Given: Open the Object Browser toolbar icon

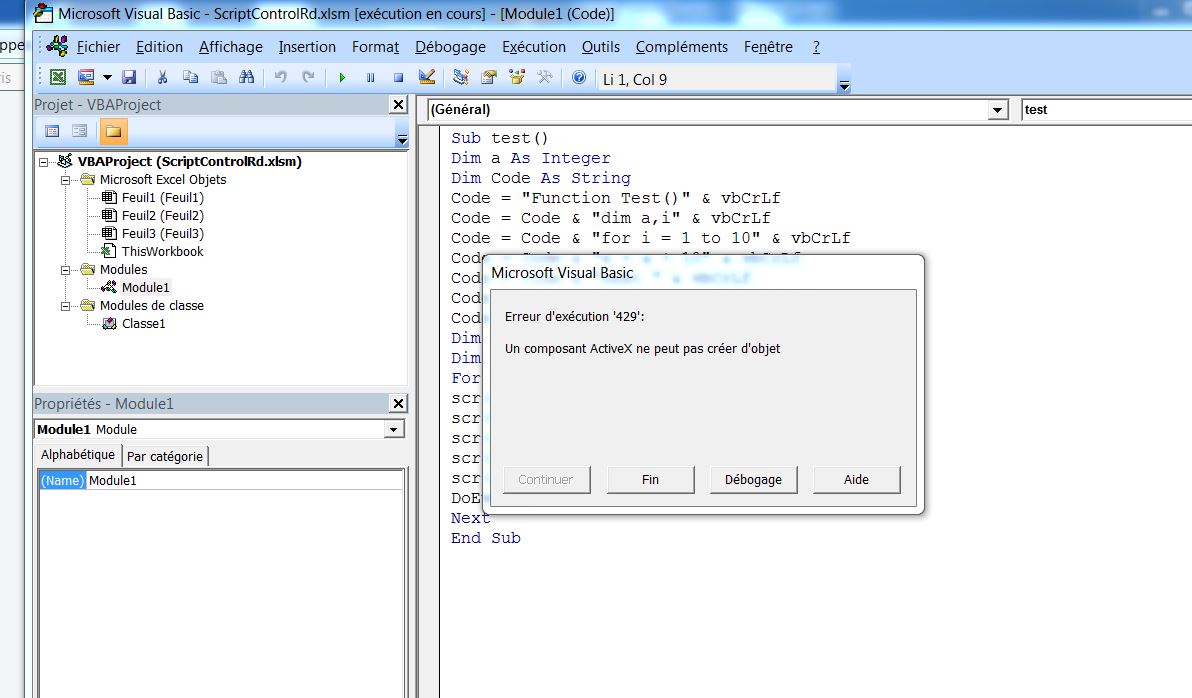Looking at the screenshot, I should point(517,77).
